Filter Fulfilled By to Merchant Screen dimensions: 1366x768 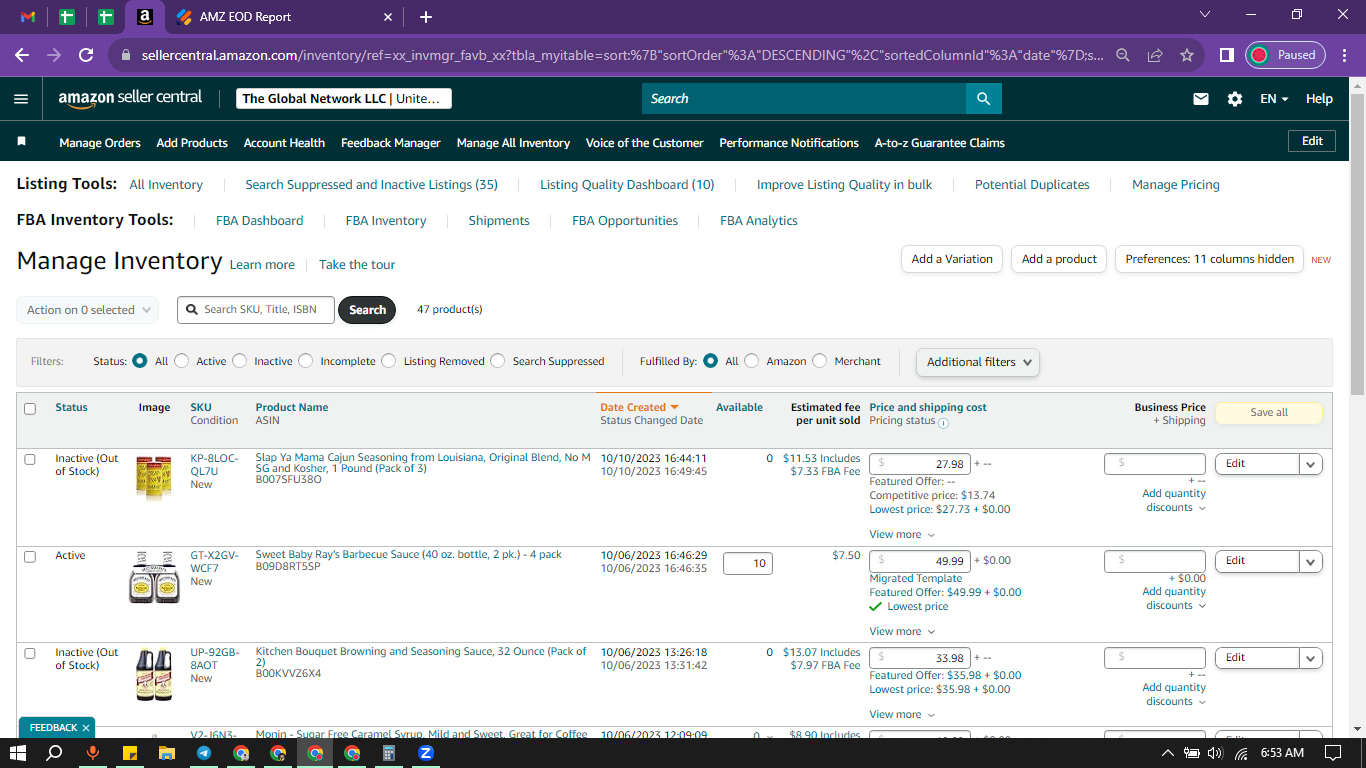click(820, 361)
